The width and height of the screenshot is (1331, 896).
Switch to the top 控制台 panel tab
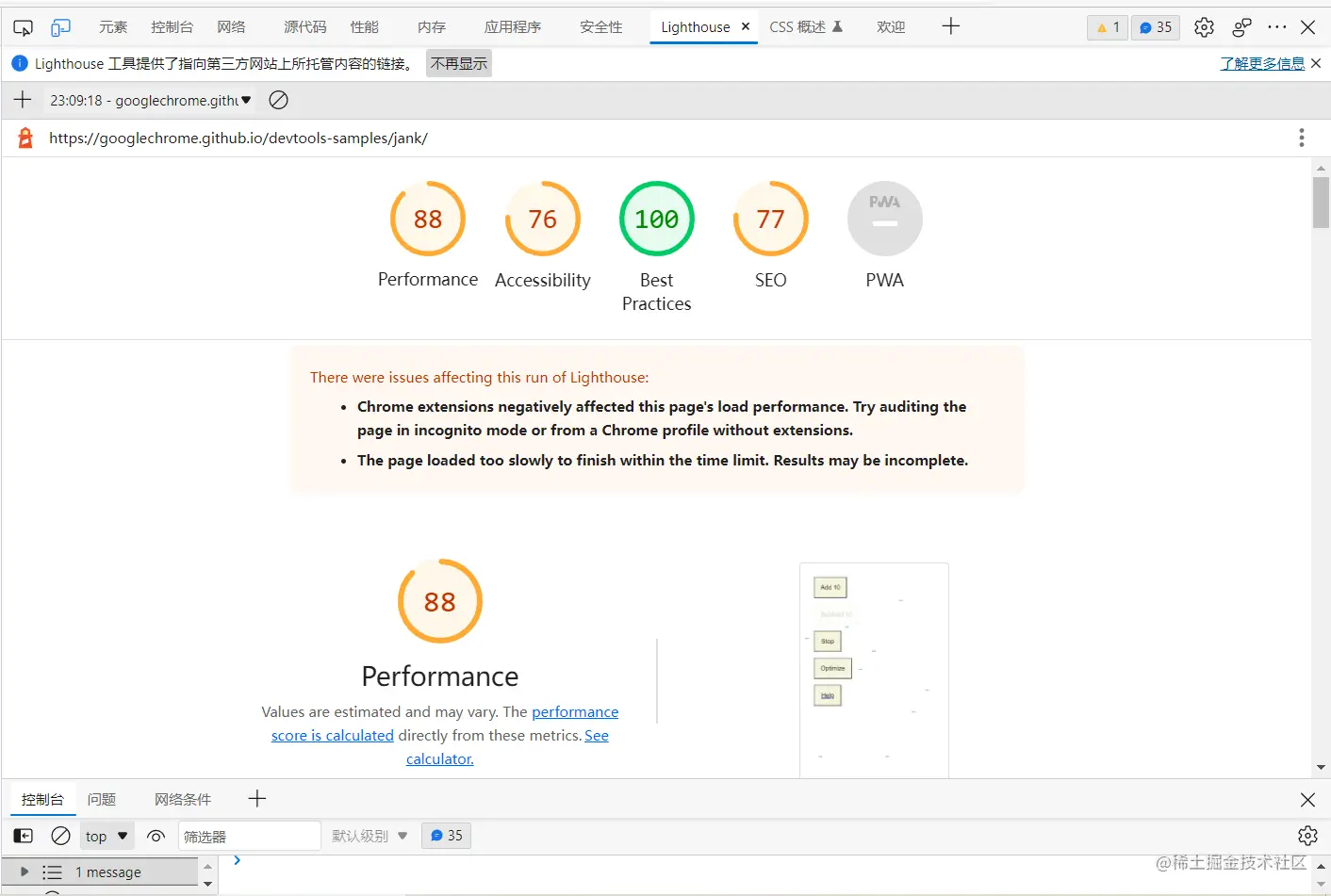pyautogui.click(x=172, y=27)
